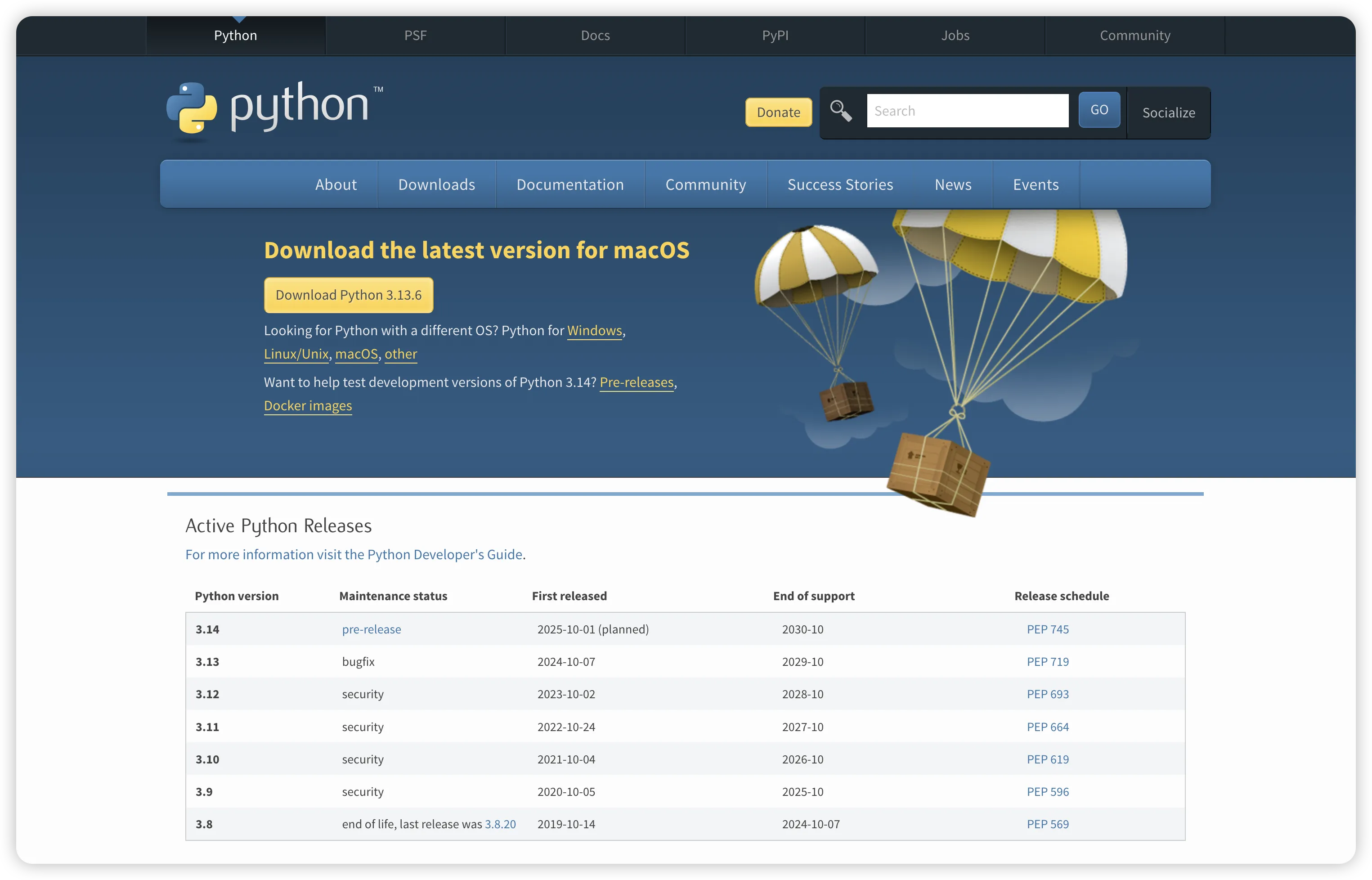This screenshot has width=1372, height=880.
Task: Open the Socialize dropdown menu
Action: (1168, 112)
